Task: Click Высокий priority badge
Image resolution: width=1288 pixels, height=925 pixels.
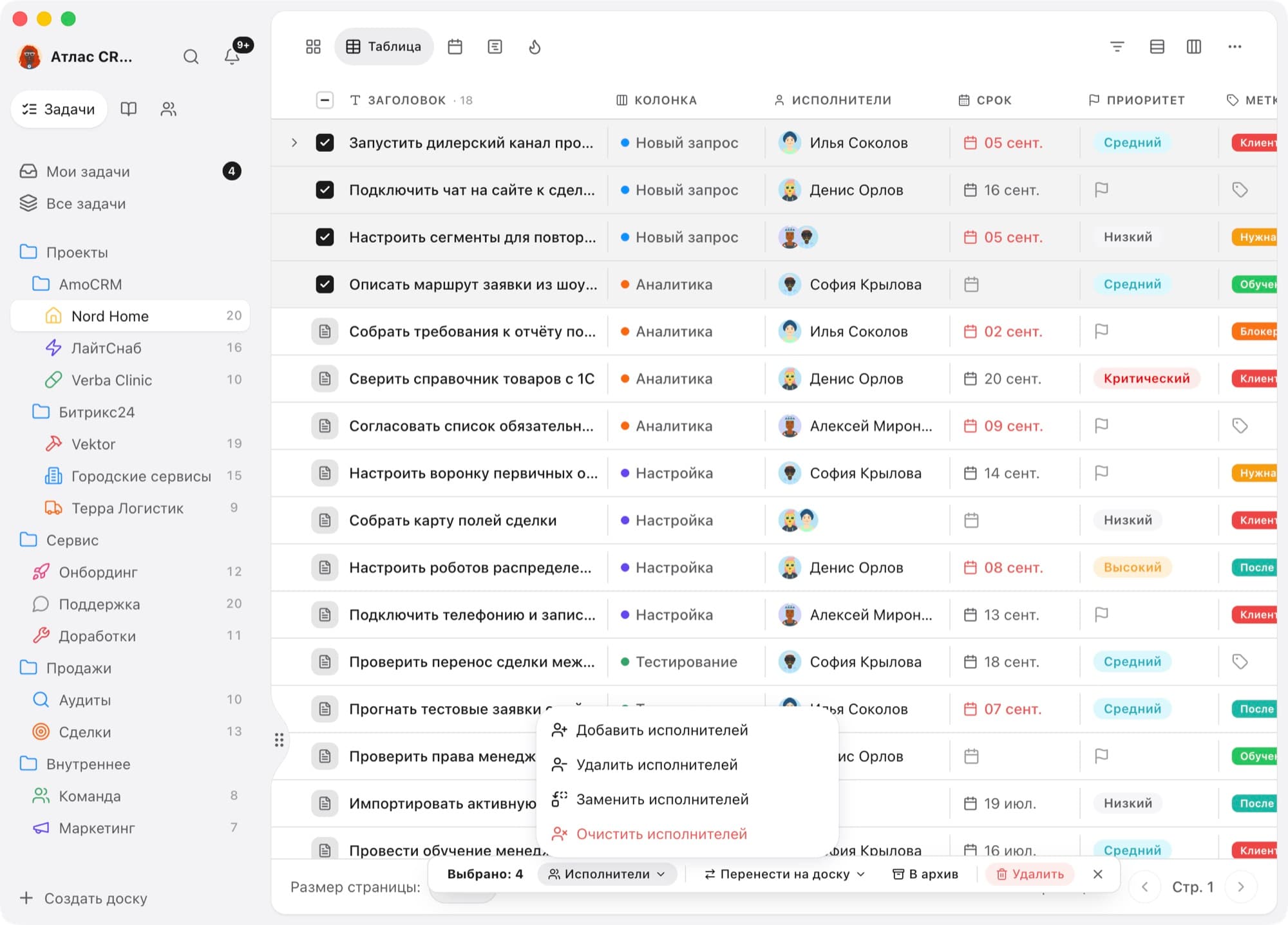Action: coord(1132,567)
